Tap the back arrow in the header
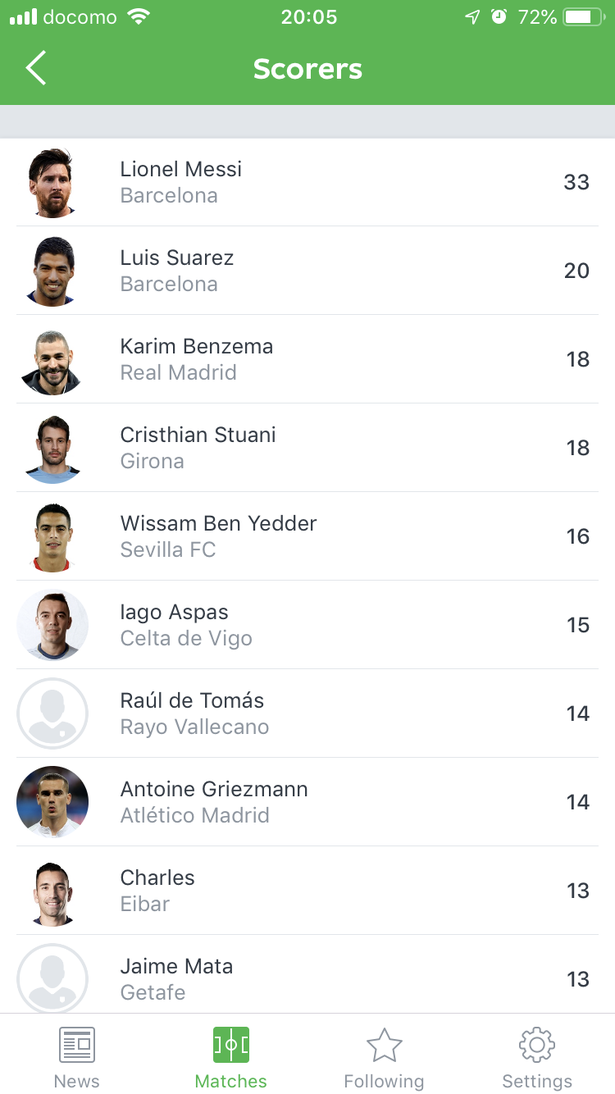 [36, 68]
